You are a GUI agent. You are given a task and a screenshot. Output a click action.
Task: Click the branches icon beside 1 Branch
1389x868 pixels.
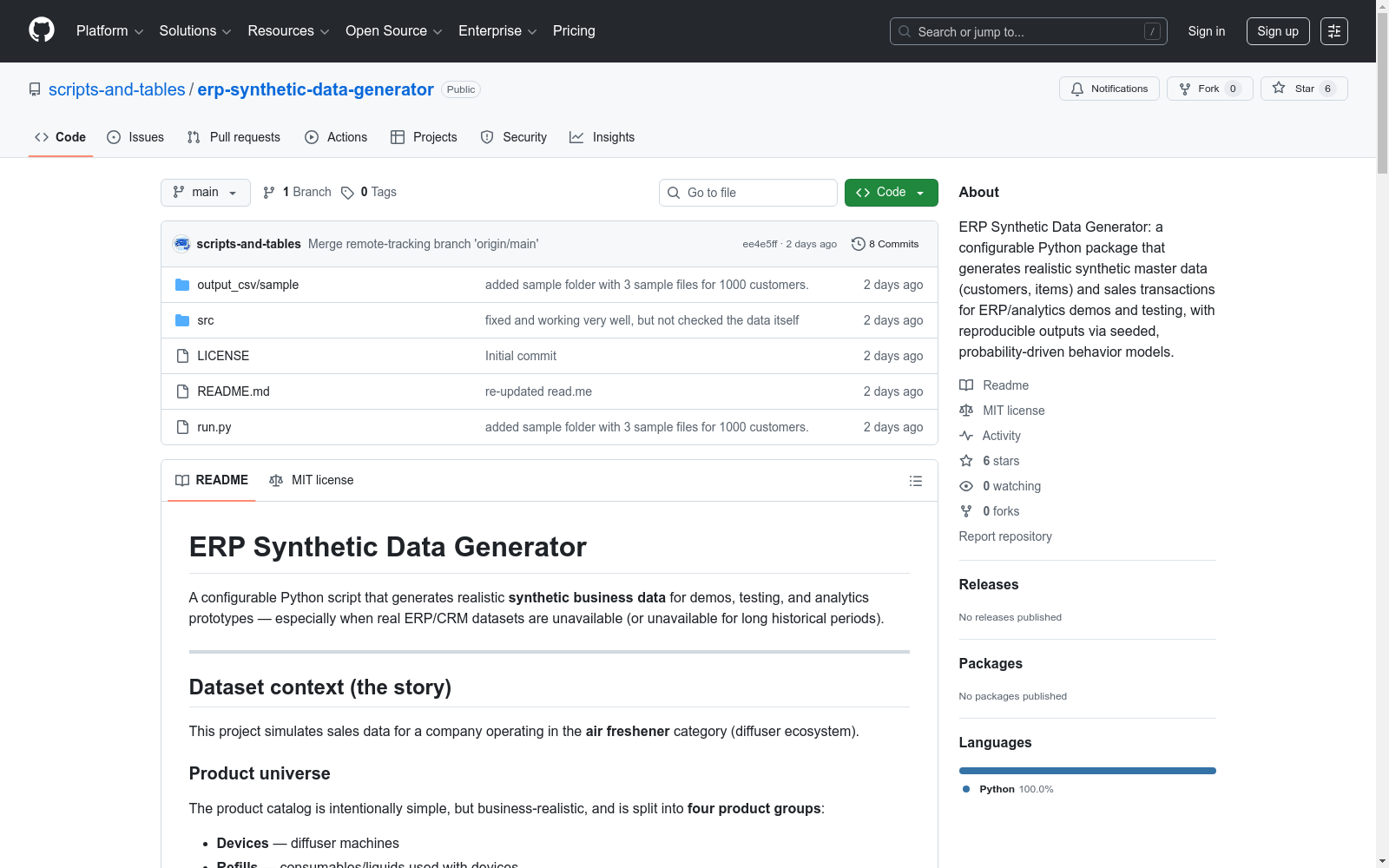coord(269,193)
